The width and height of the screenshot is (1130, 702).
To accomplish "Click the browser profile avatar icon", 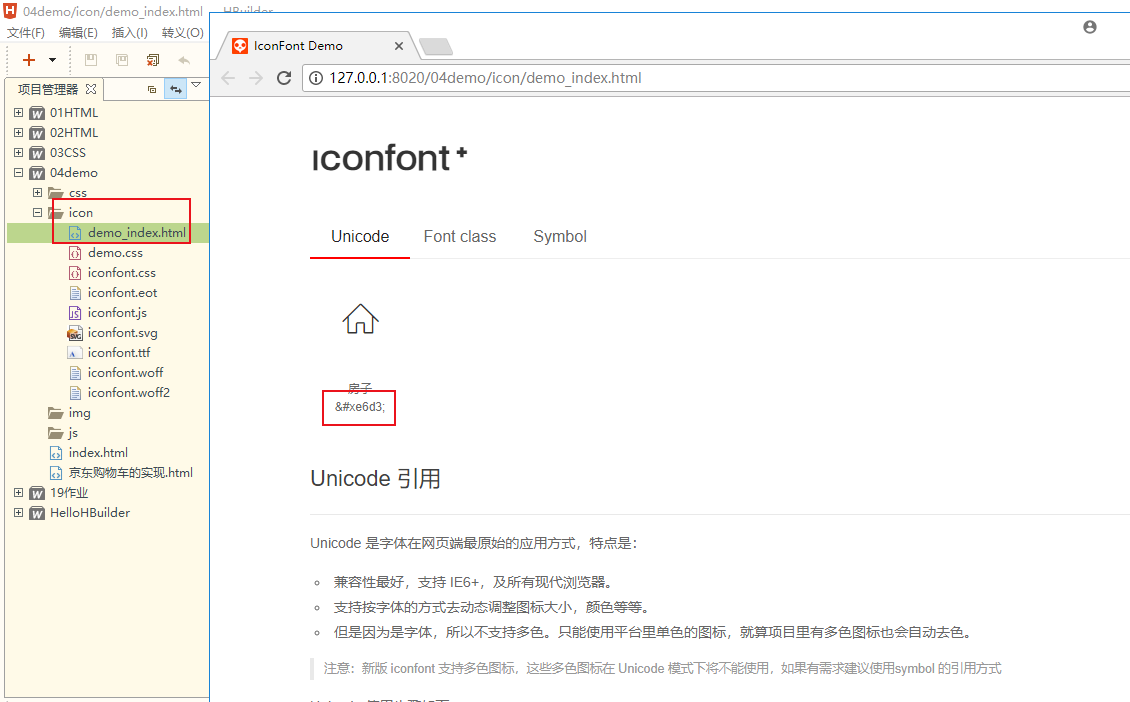I will point(1090,27).
